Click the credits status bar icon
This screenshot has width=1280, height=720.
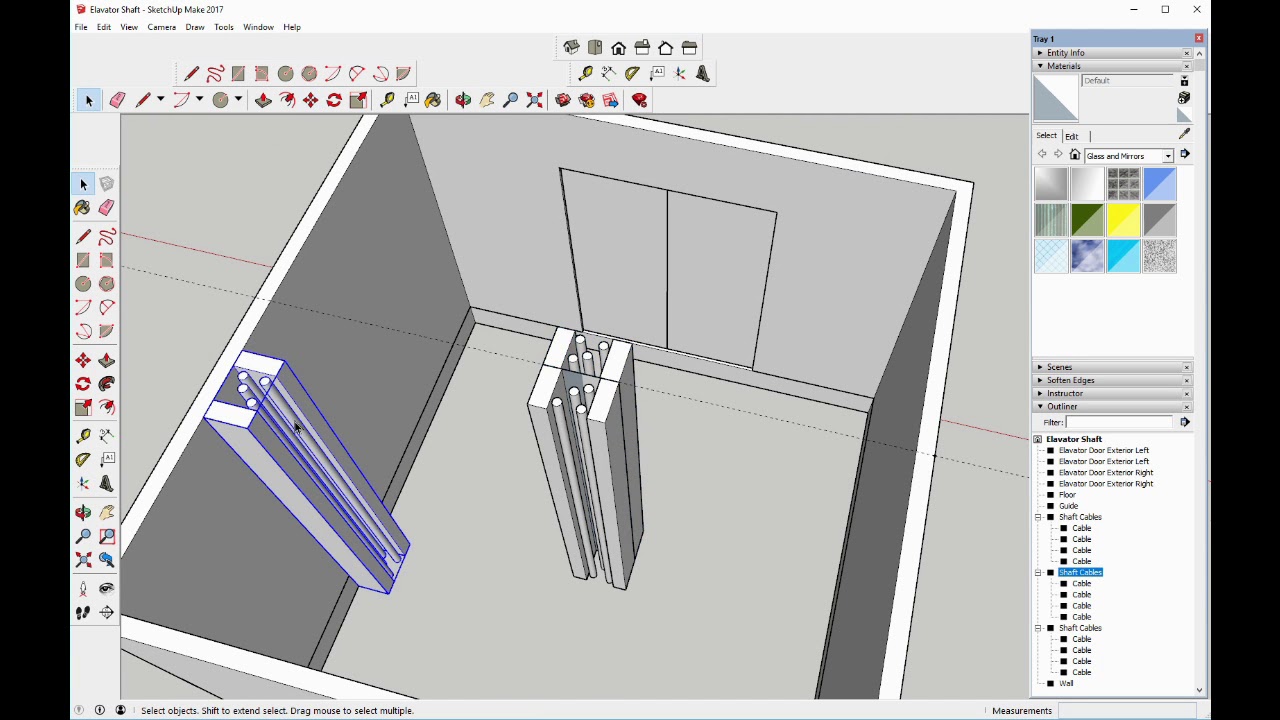pos(100,710)
